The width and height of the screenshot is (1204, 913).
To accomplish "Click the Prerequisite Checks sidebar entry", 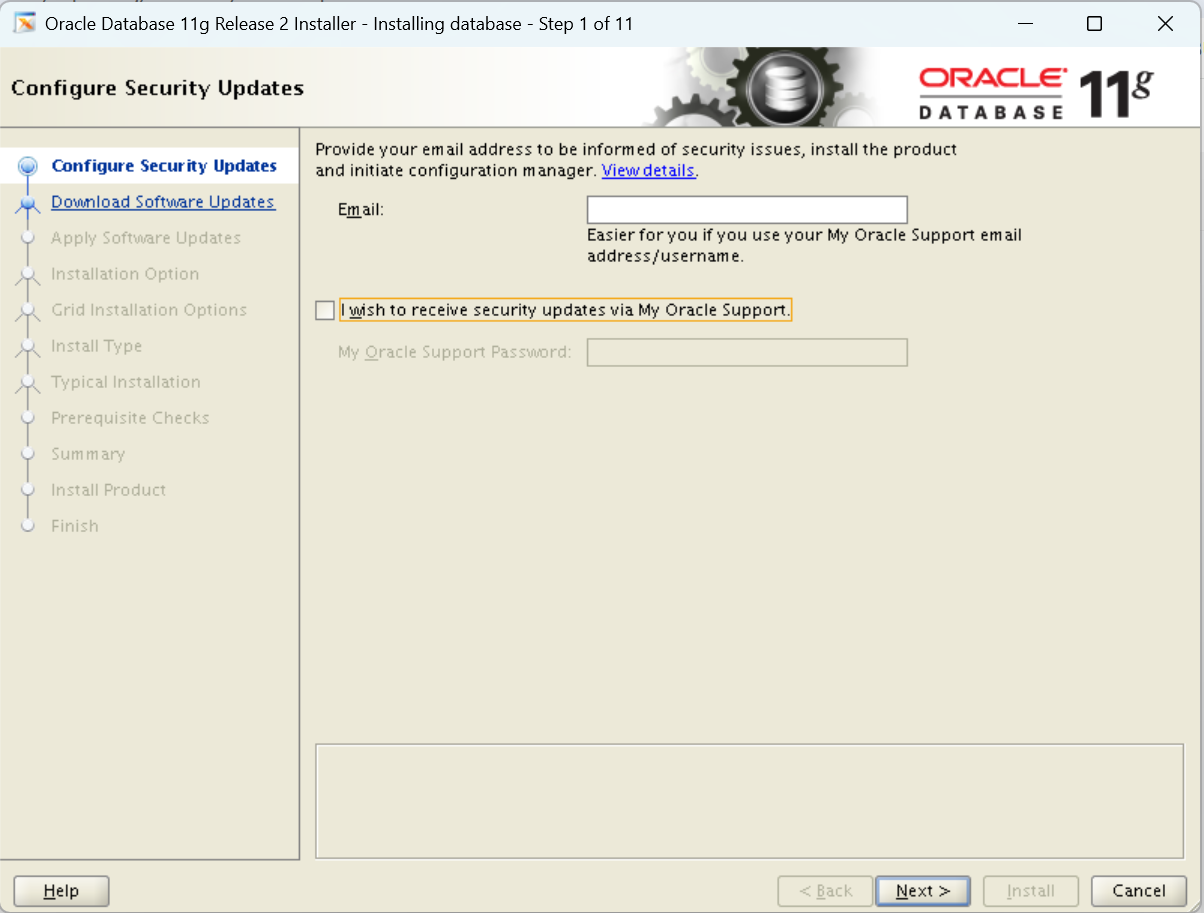I will (x=130, y=418).
